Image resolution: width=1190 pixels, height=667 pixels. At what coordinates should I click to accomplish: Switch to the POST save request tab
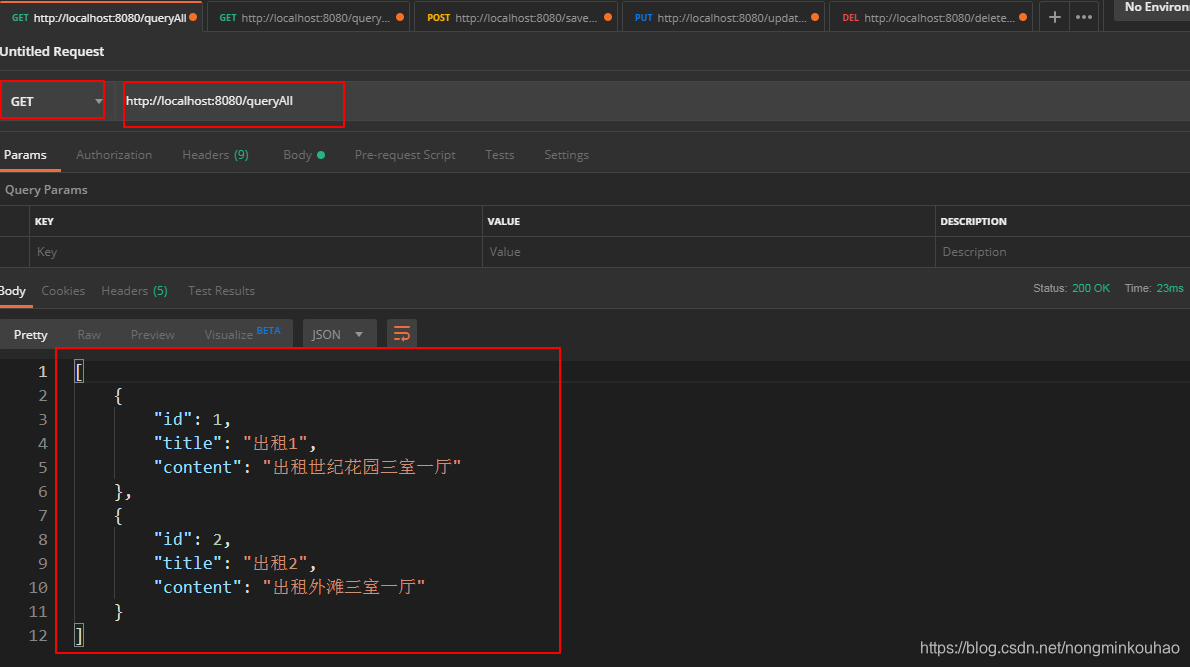(515, 17)
